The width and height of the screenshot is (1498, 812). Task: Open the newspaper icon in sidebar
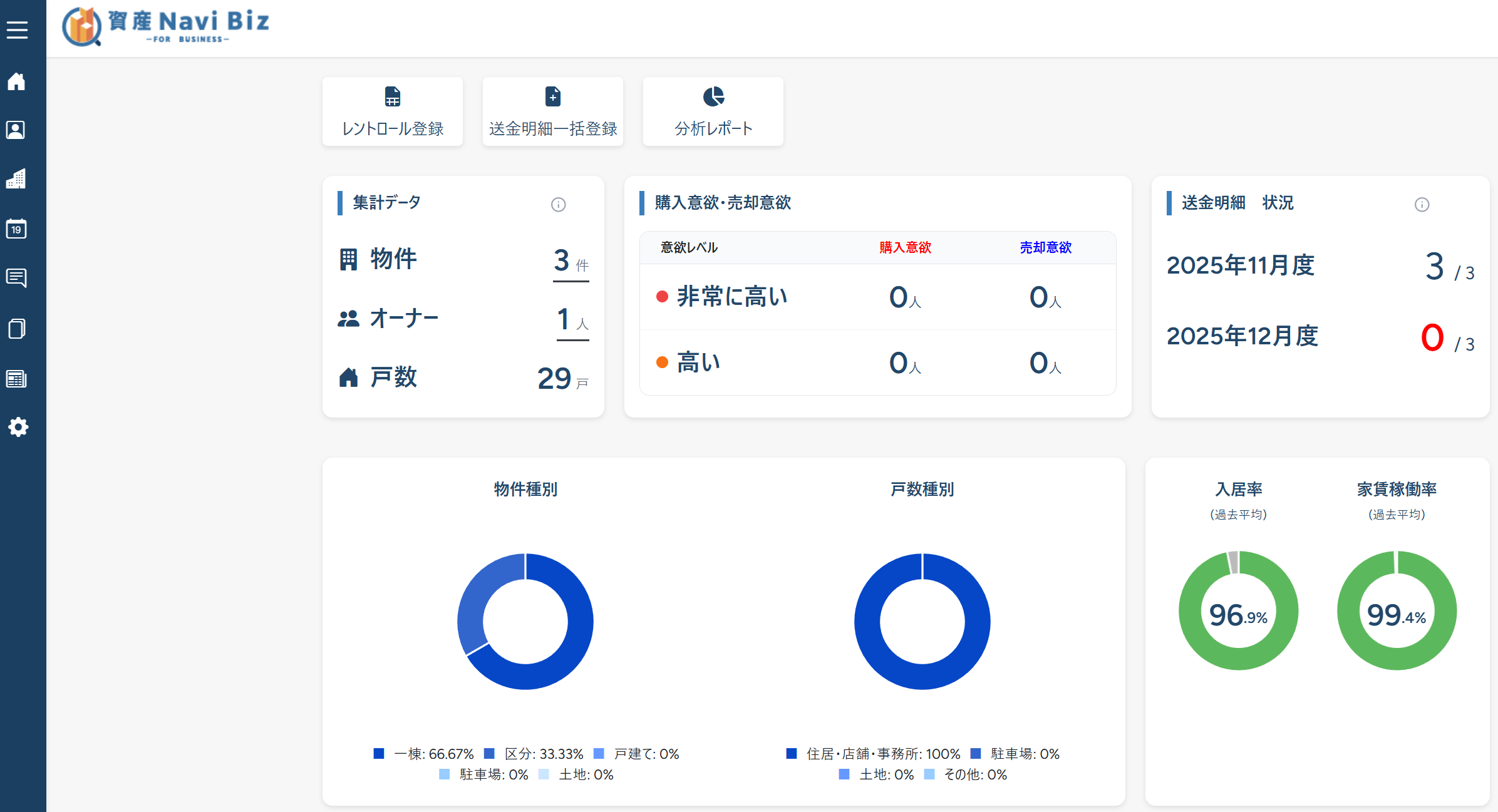click(16, 378)
